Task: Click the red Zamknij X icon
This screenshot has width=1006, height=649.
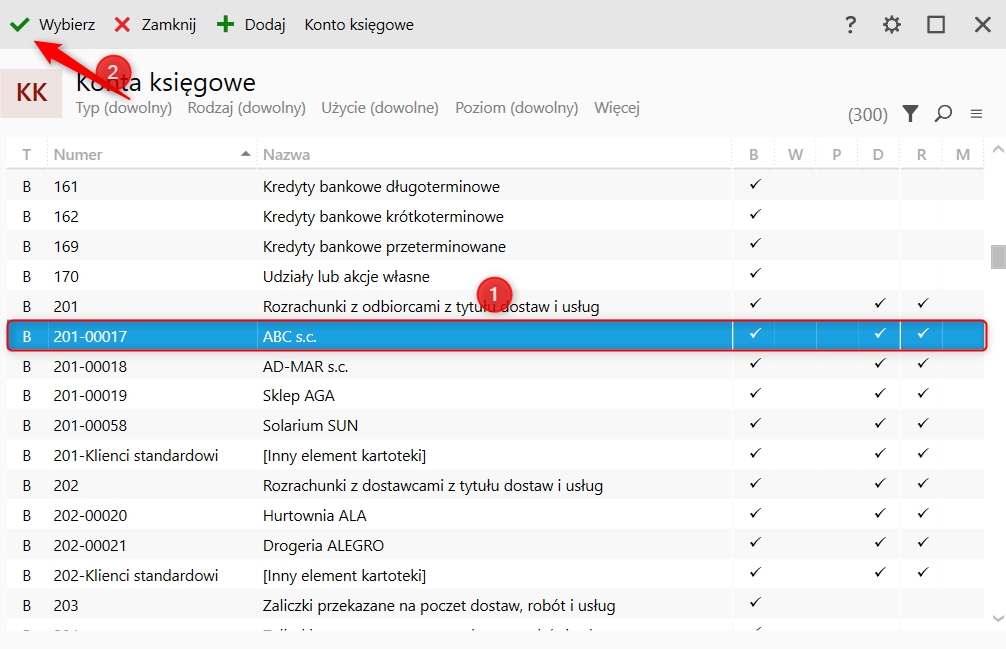Action: [122, 25]
